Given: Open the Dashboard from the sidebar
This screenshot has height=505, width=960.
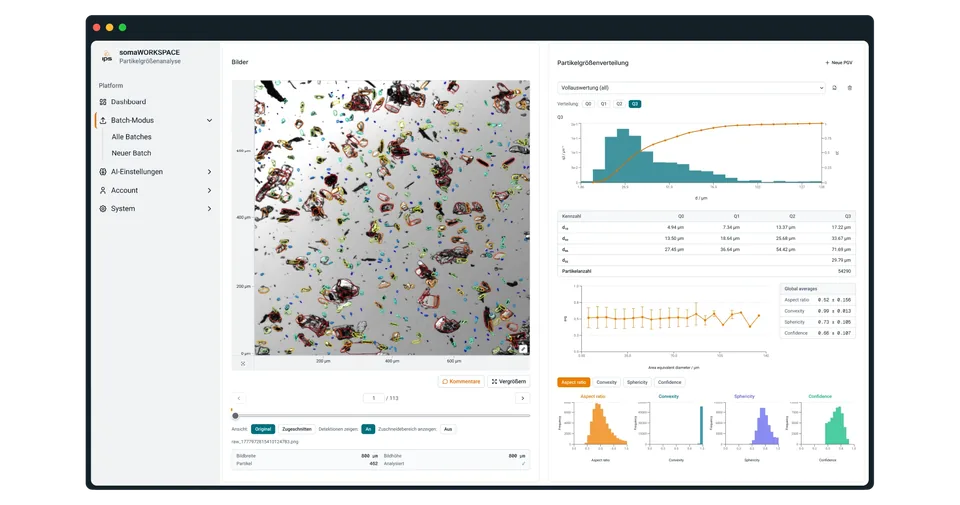Looking at the screenshot, I should tap(128, 102).
